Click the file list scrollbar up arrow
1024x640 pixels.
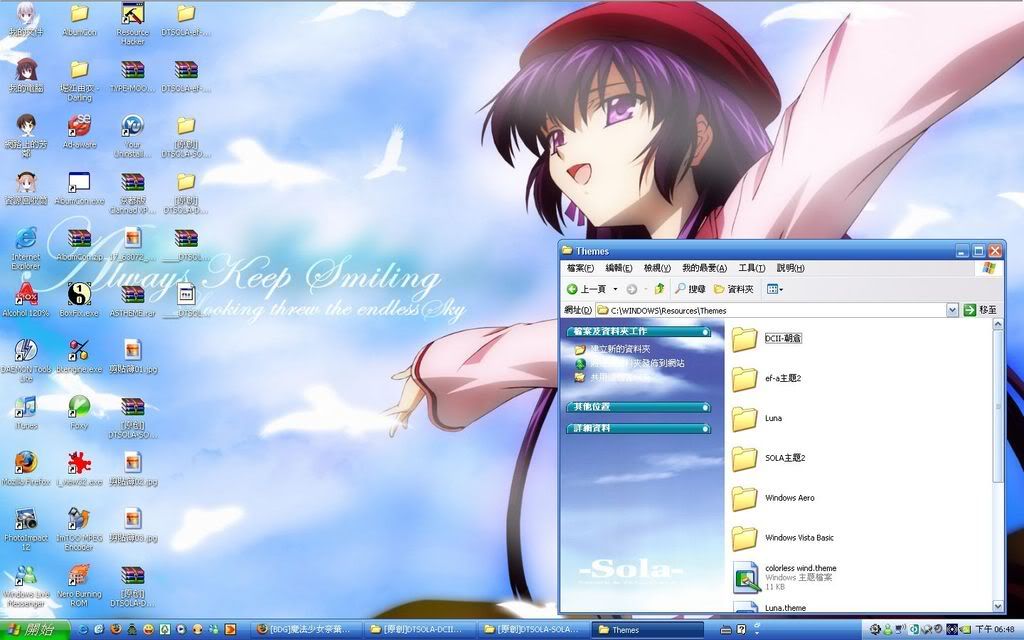(999, 325)
